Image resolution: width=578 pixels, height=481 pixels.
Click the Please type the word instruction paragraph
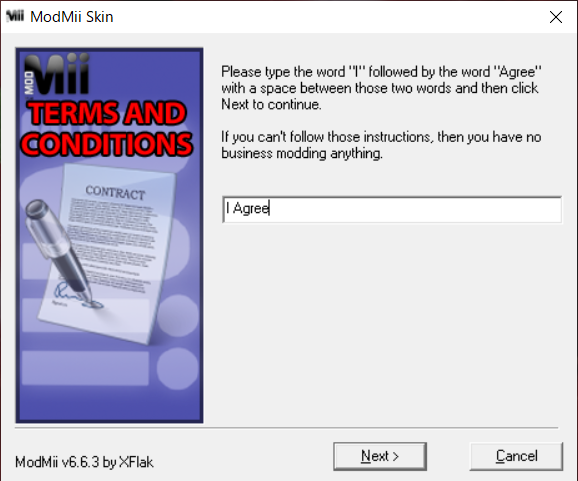pyautogui.click(x=381, y=88)
